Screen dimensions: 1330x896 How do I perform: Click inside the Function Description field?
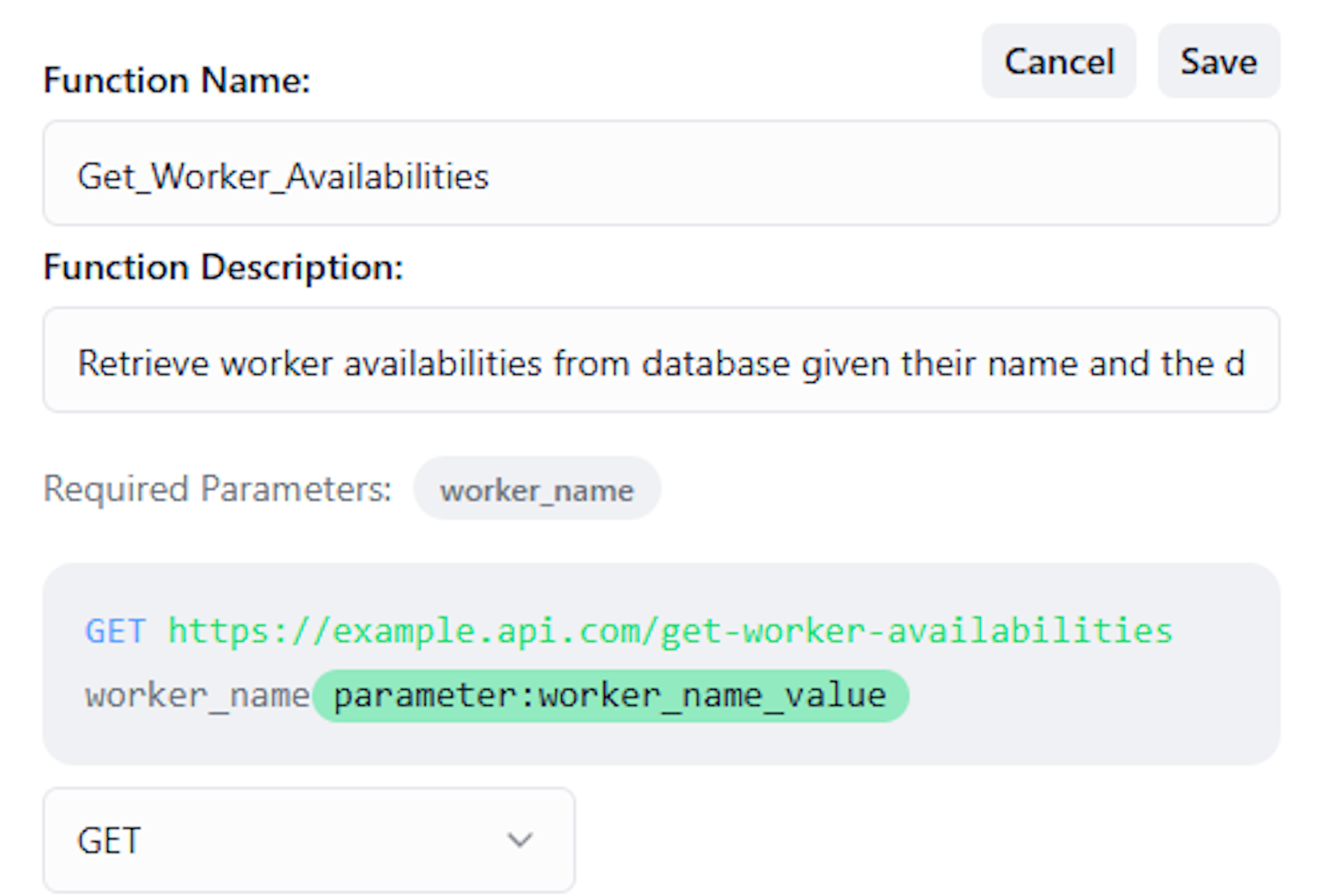click(661, 360)
